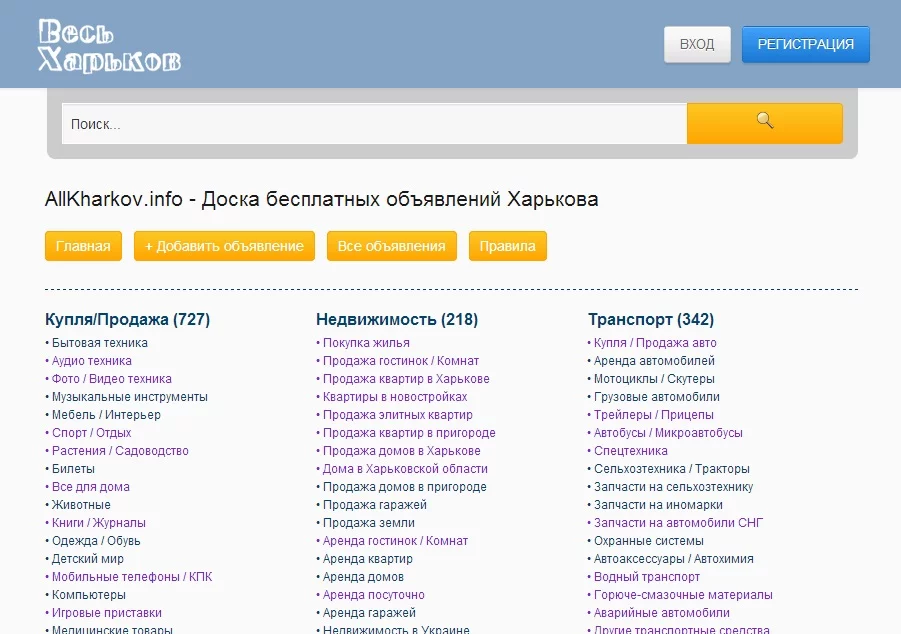Open the Недвижимость (218) category heading

pyautogui.click(x=397, y=319)
